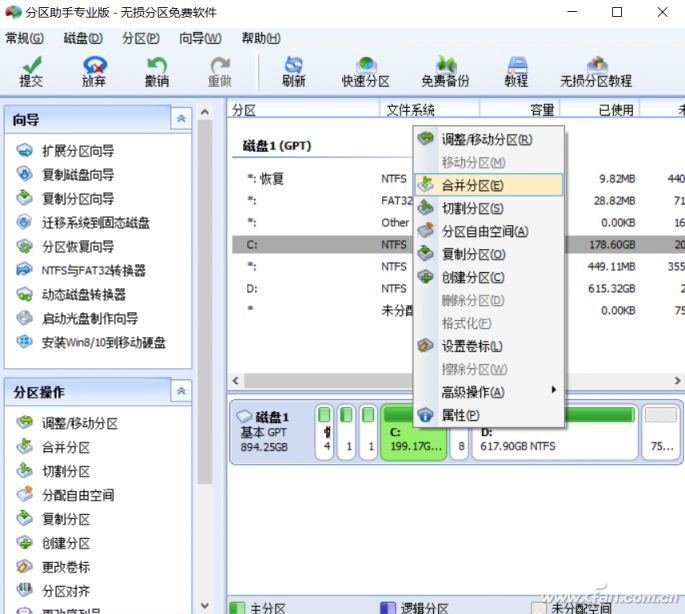
Task: Select 切割分区 in 分区操作 panel
Action: [x=53, y=471]
